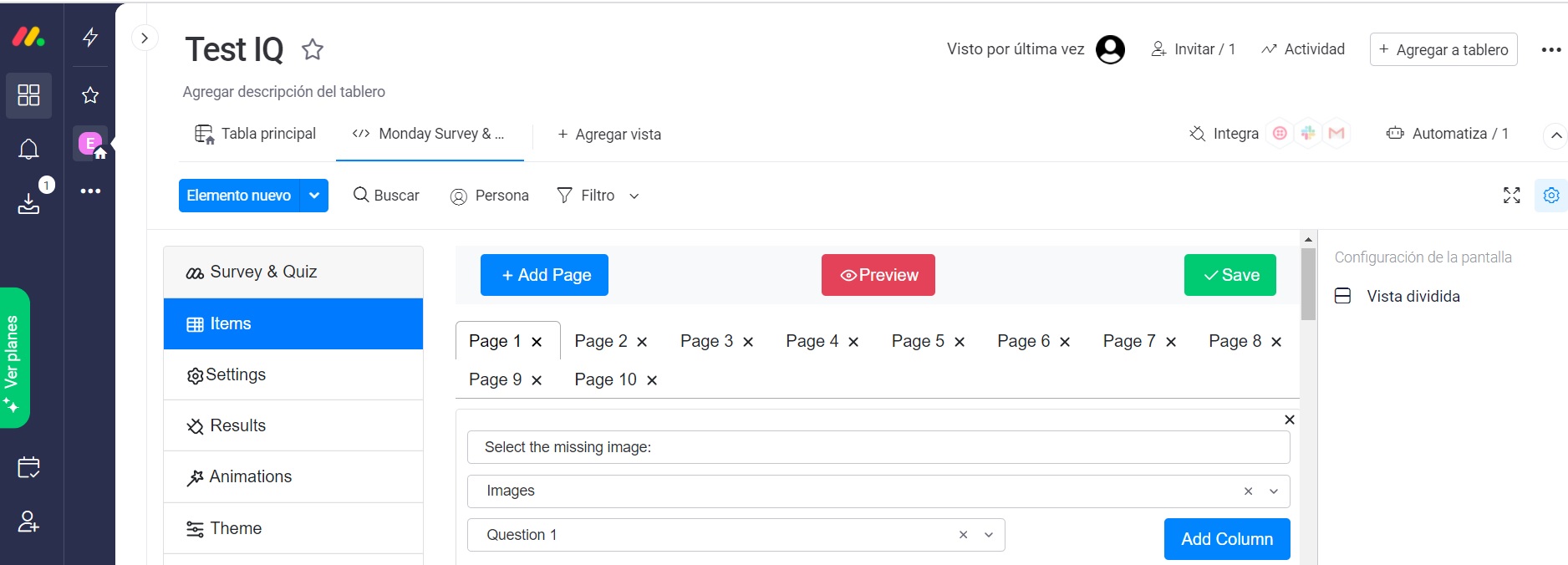Click the lightning bolt quick actions icon

[90, 37]
